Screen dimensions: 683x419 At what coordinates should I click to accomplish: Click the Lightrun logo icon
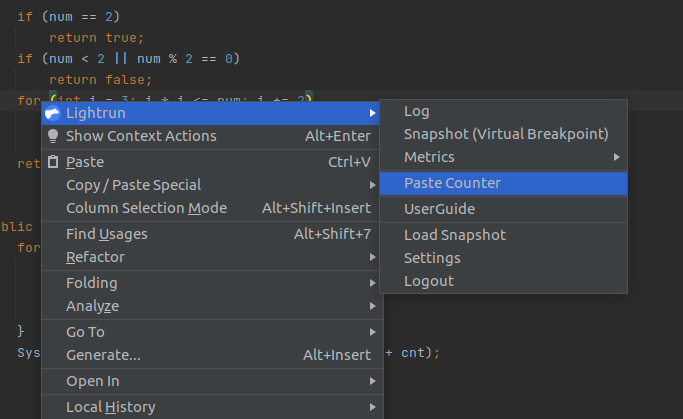[53, 113]
